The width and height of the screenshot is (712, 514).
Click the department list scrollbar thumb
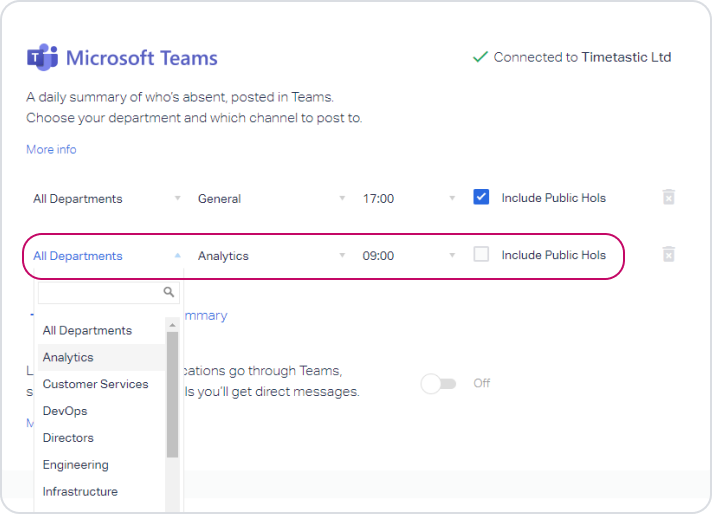tap(172, 395)
